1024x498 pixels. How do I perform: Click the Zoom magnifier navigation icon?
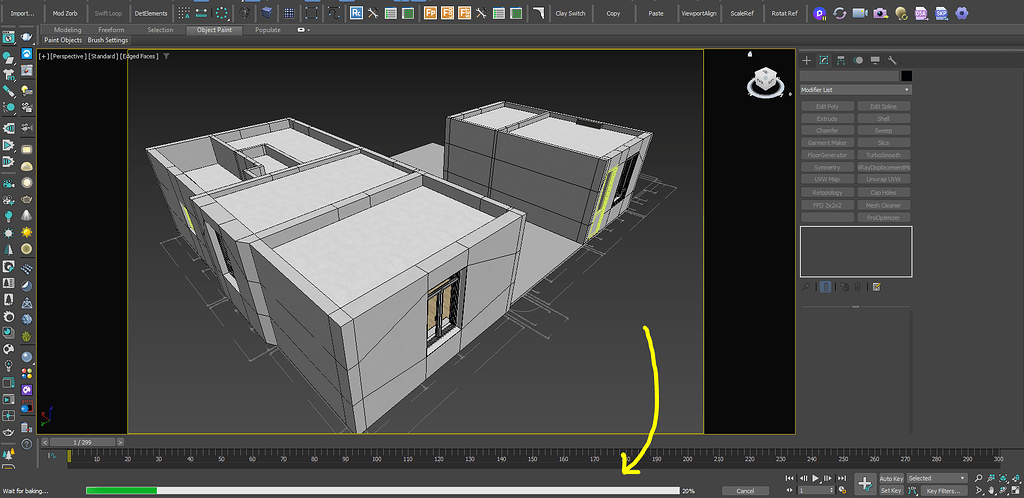(x=980, y=478)
